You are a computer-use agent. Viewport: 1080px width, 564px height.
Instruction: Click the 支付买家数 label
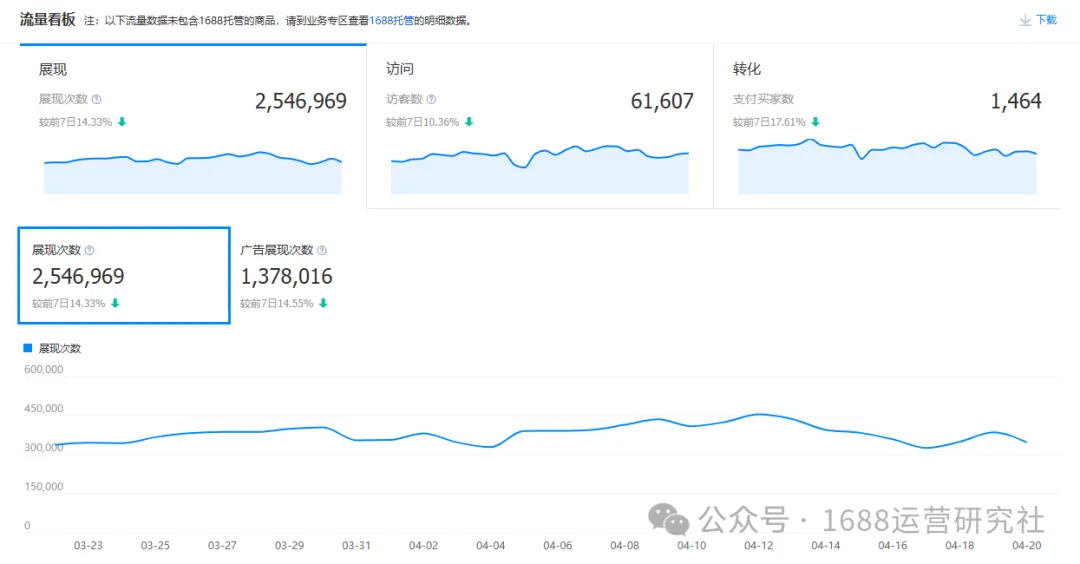tap(763, 99)
